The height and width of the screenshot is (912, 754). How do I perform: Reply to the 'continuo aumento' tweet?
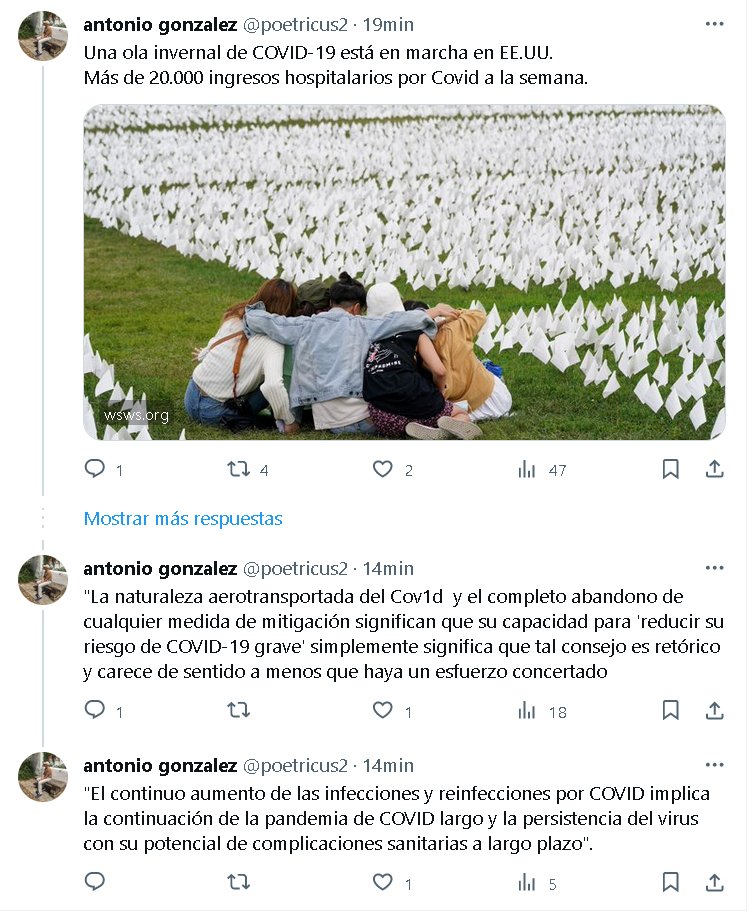coord(95,883)
